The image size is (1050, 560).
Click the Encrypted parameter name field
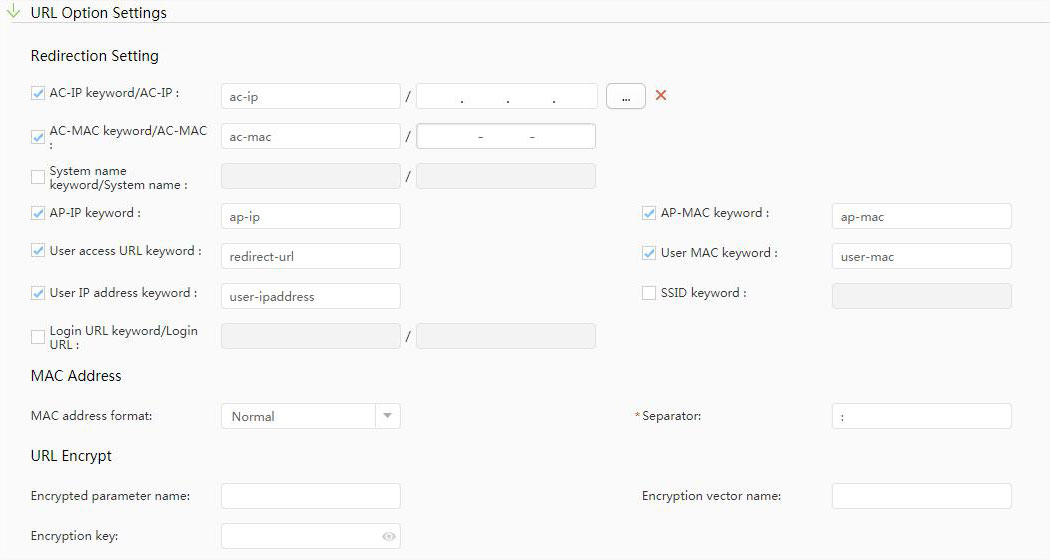[x=310, y=496]
